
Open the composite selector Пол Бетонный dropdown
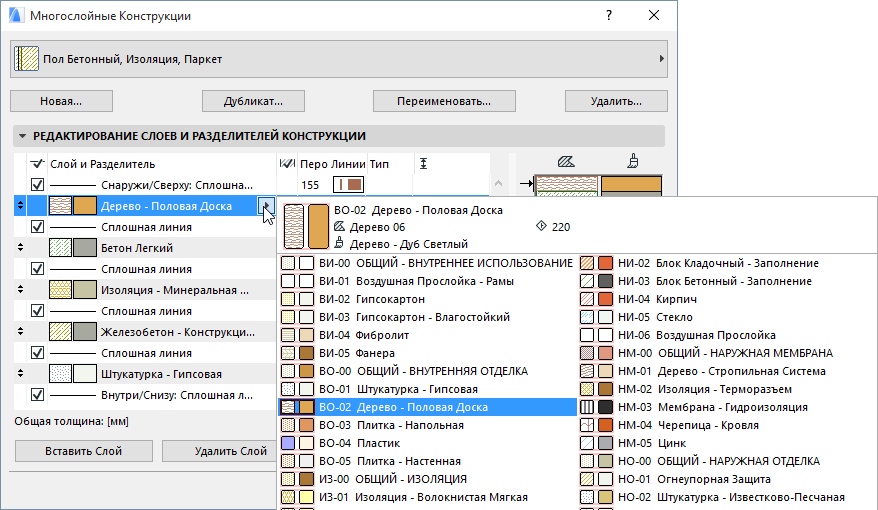339,59
